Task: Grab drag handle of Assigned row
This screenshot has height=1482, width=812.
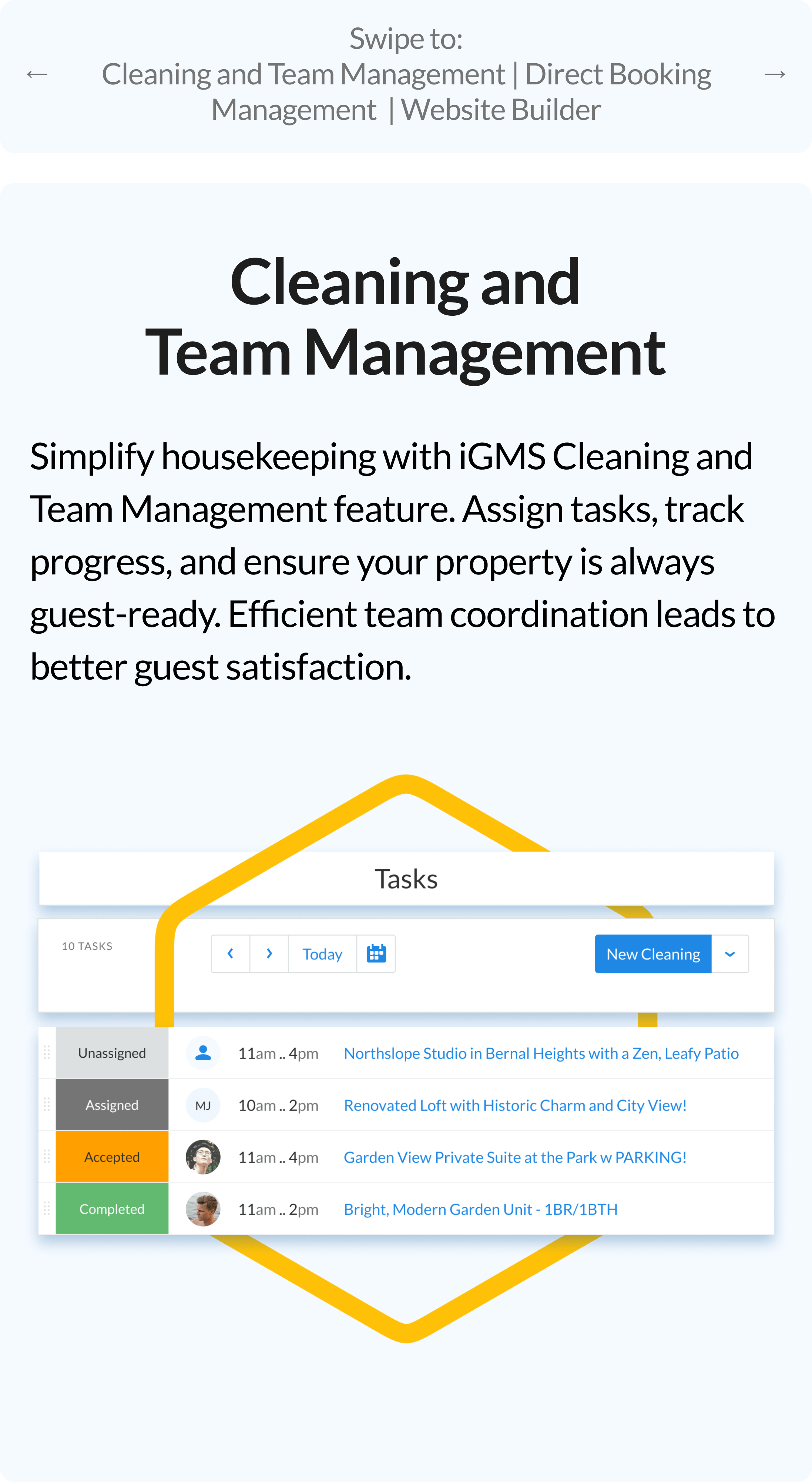Action: click(x=47, y=1104)
